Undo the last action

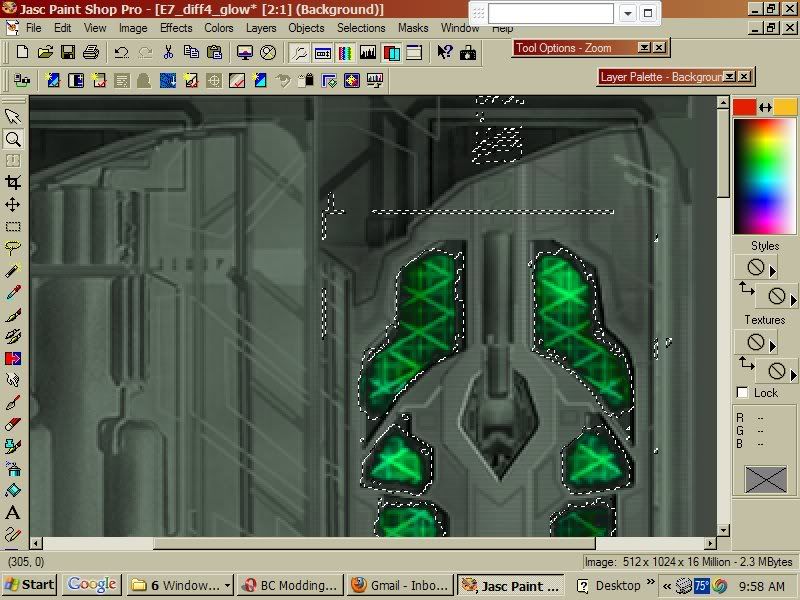point(121,52)
